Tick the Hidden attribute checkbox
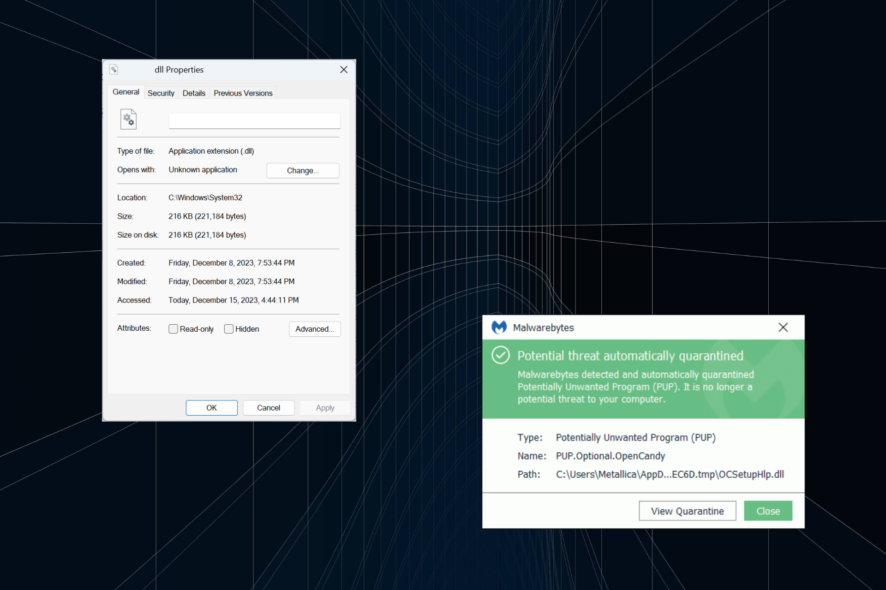886x590 pixels. tap(229, 329)
